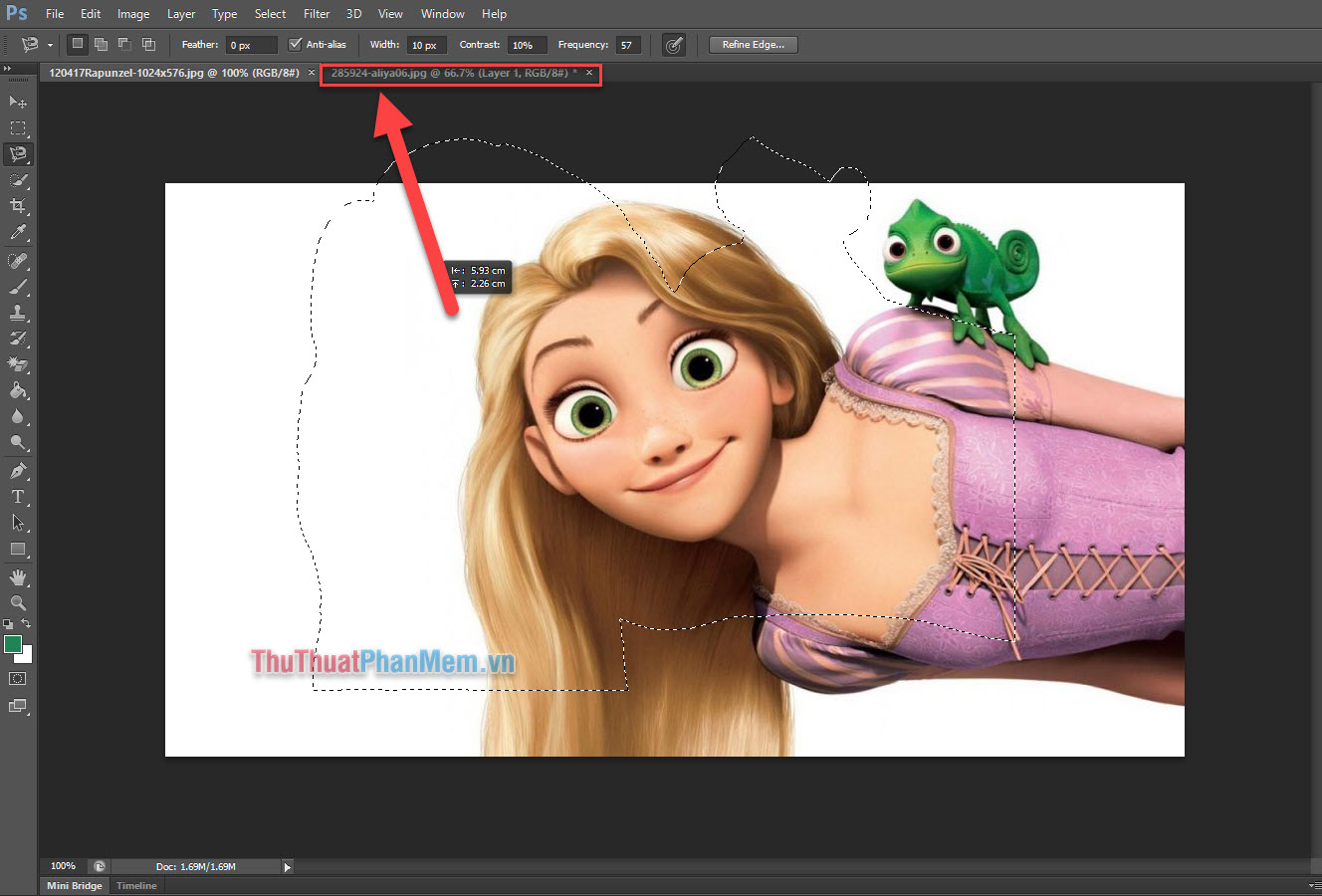Close the 285924-aliya06.jpg tab

589,73
